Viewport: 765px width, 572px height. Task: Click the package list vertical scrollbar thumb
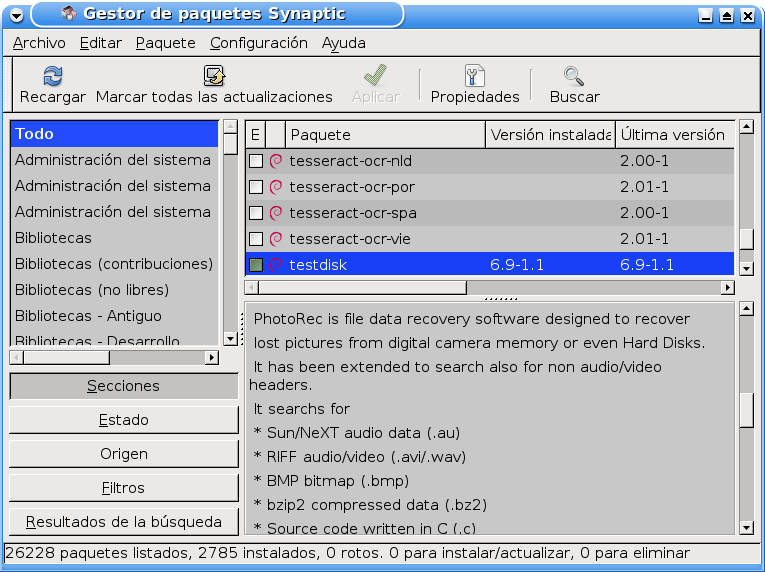(x=746, y=239)
